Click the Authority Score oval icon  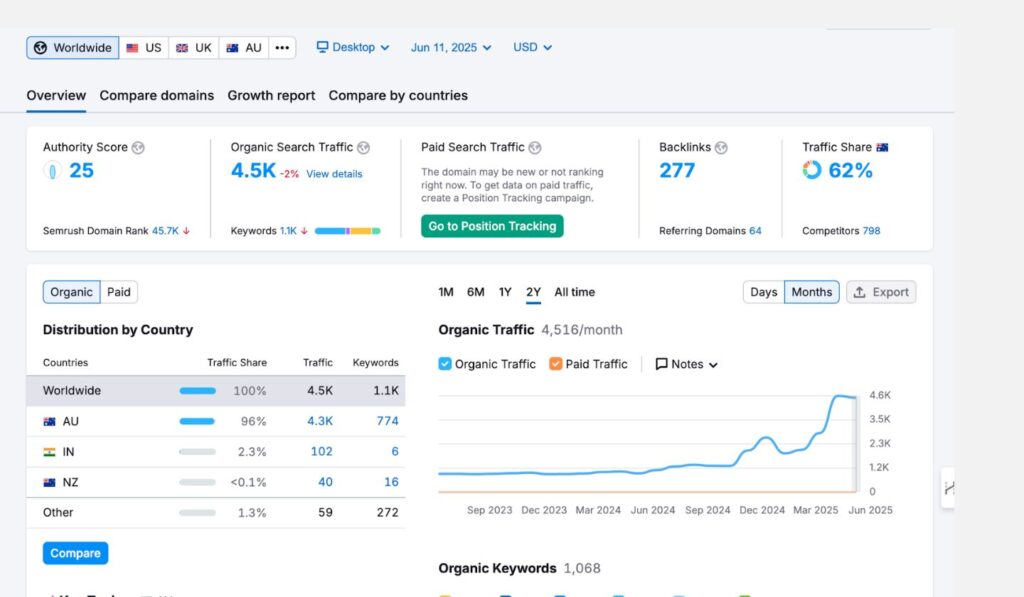coord(52,171)
